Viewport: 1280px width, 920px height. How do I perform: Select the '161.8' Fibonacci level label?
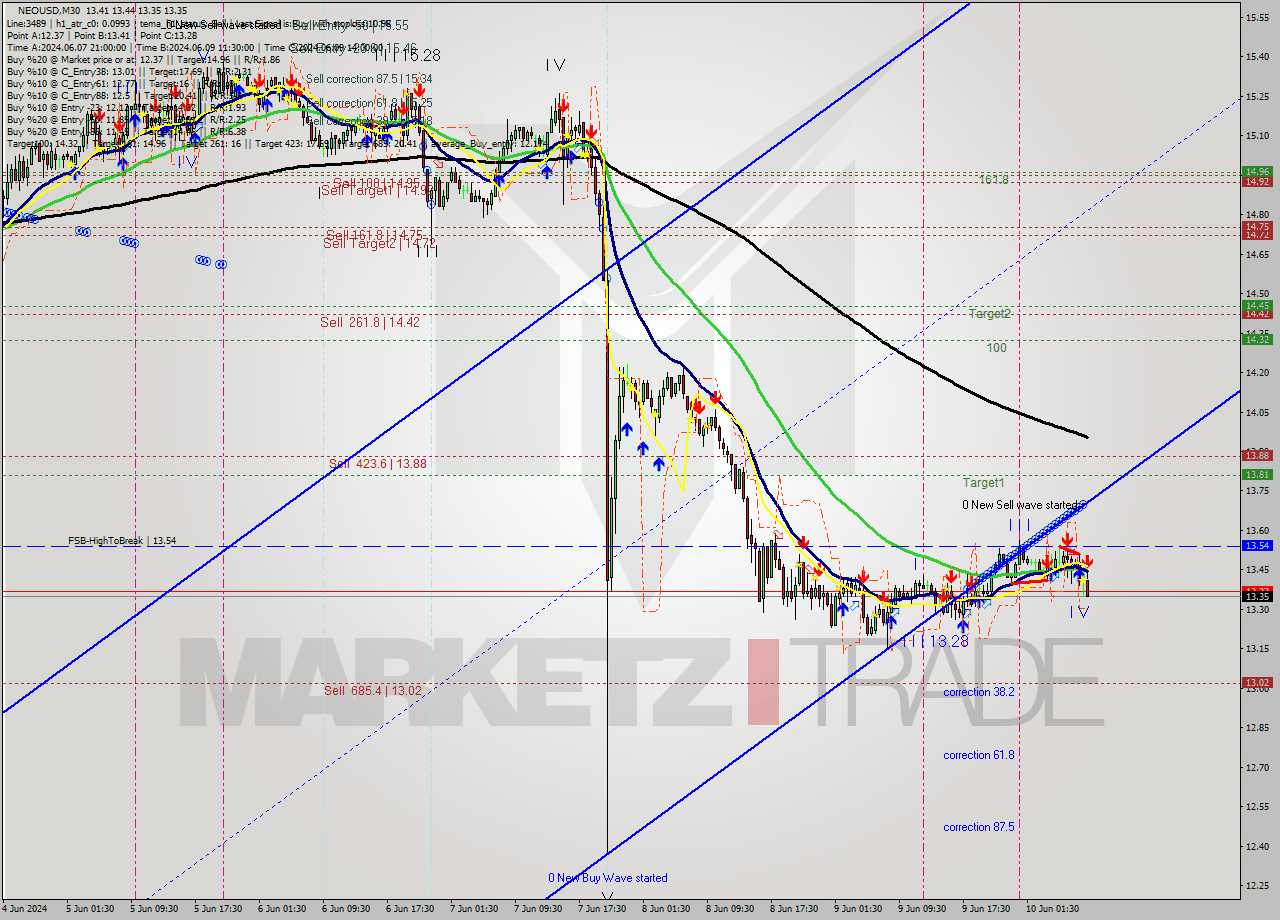tap(993, 180)
